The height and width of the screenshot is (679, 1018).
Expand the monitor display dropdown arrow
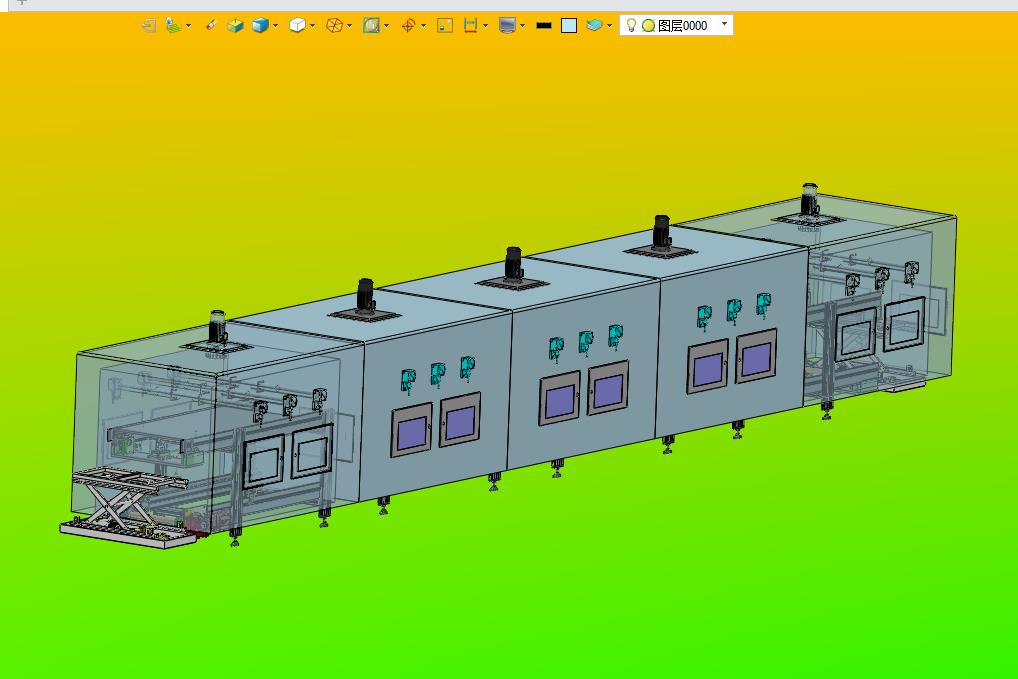[x=523, y=26]
